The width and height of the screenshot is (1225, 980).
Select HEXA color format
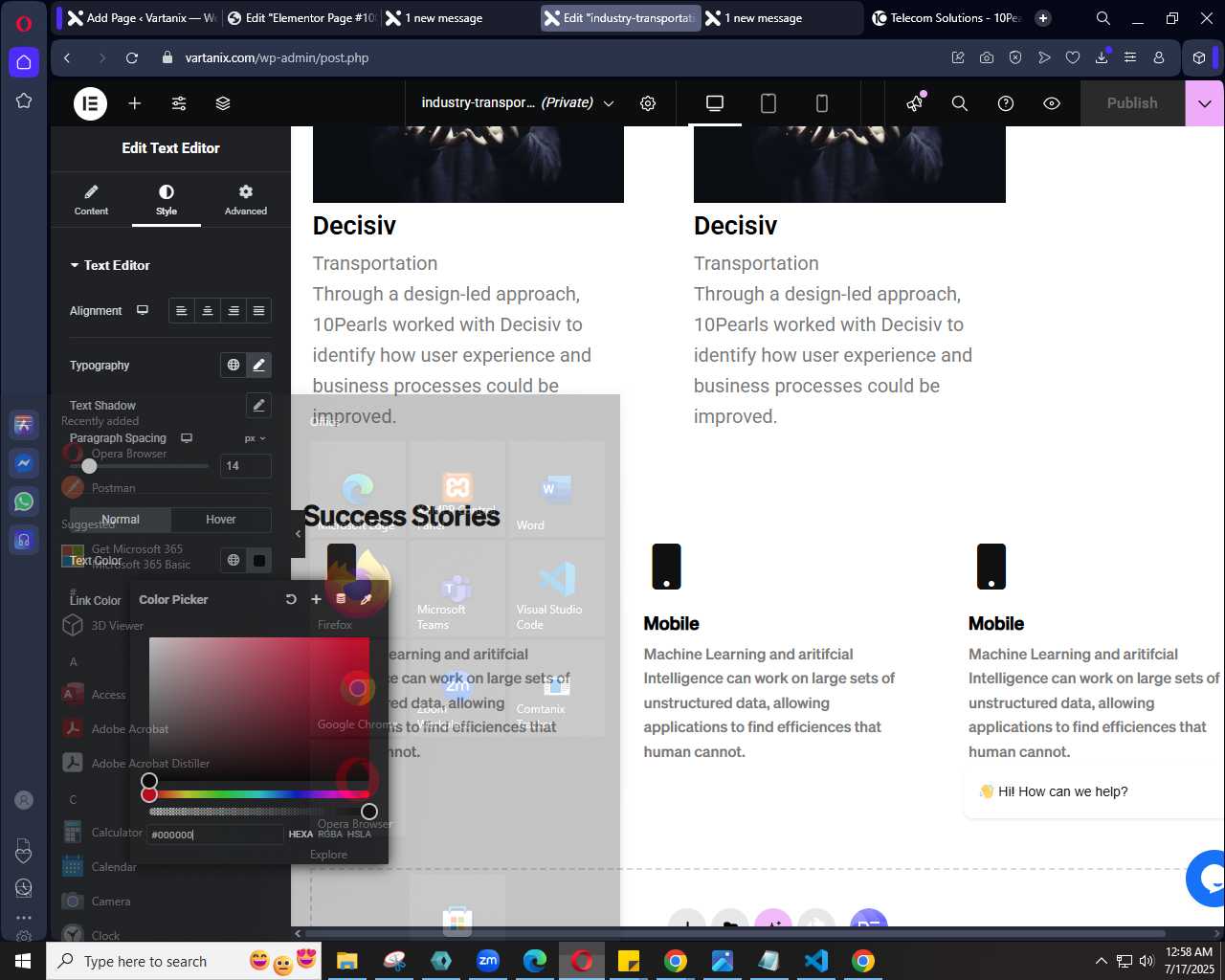click(x=301, y=835)
